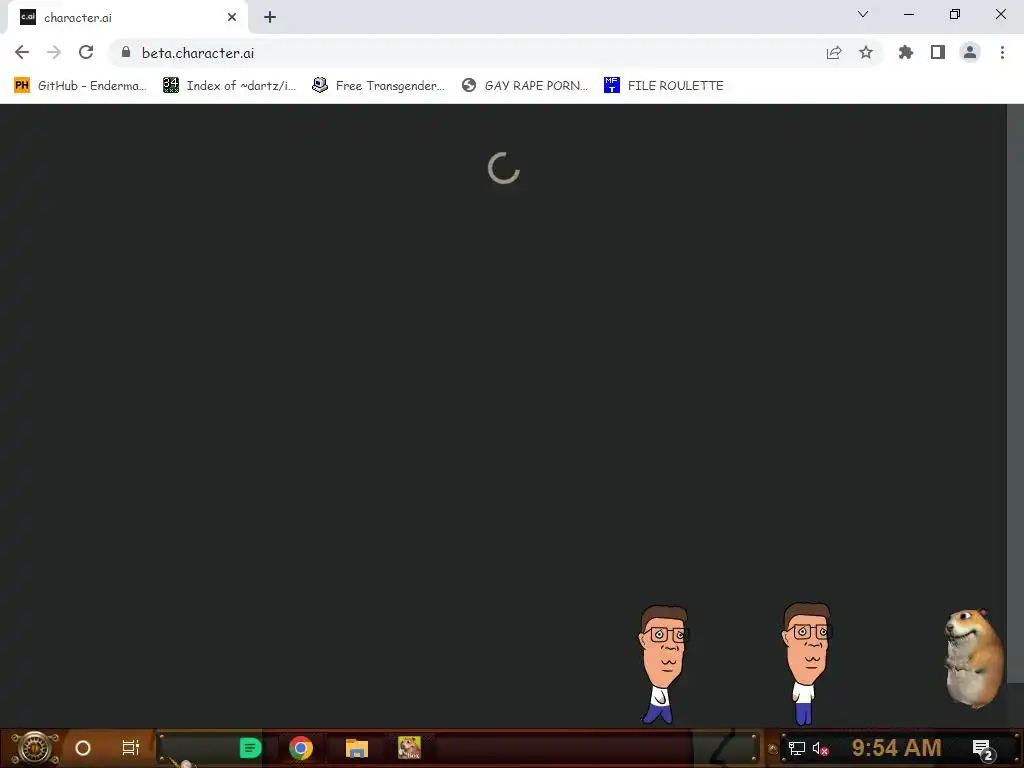
Task: Click the 9:54 AM clock
Action: [x=896, y=748]
